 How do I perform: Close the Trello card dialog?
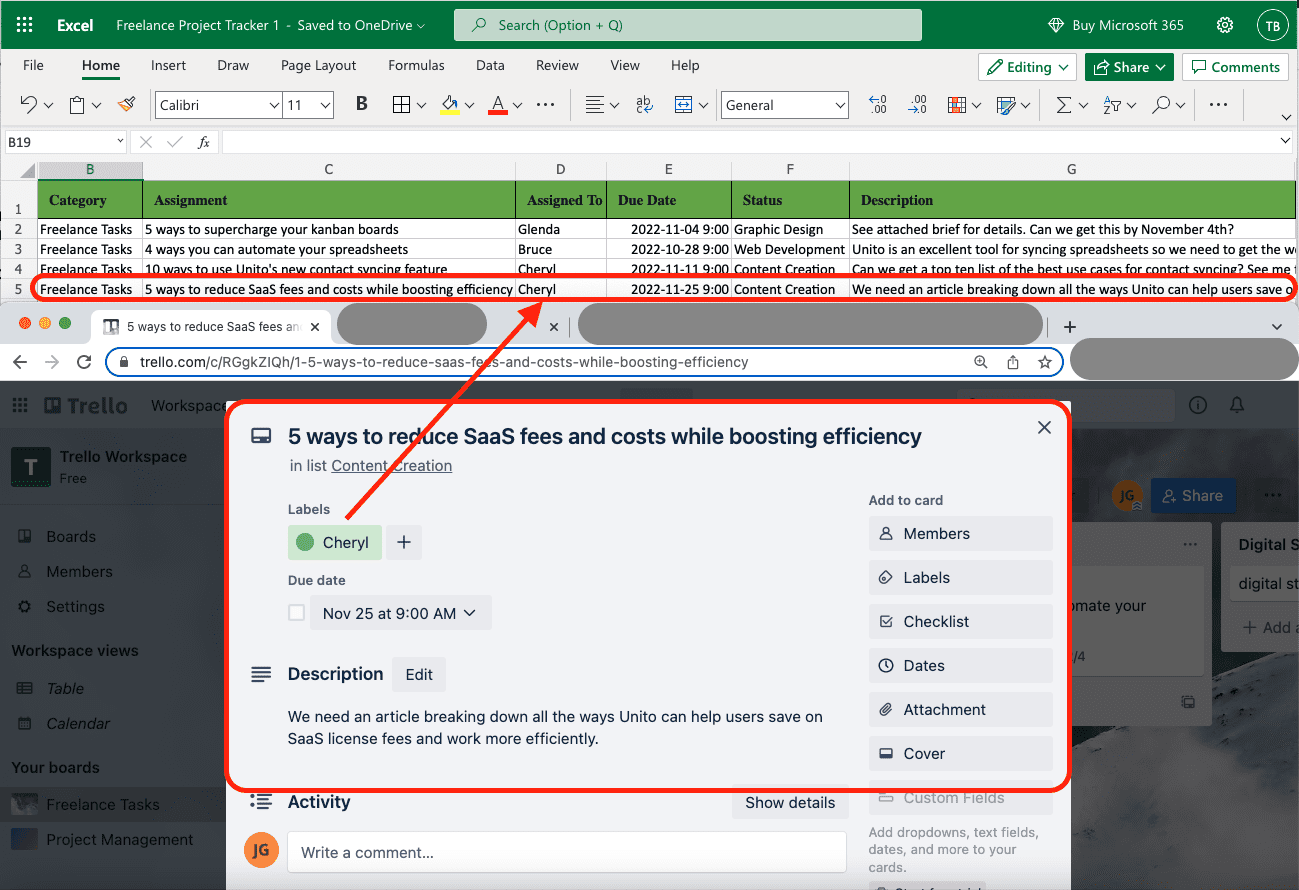(1044, 427)
